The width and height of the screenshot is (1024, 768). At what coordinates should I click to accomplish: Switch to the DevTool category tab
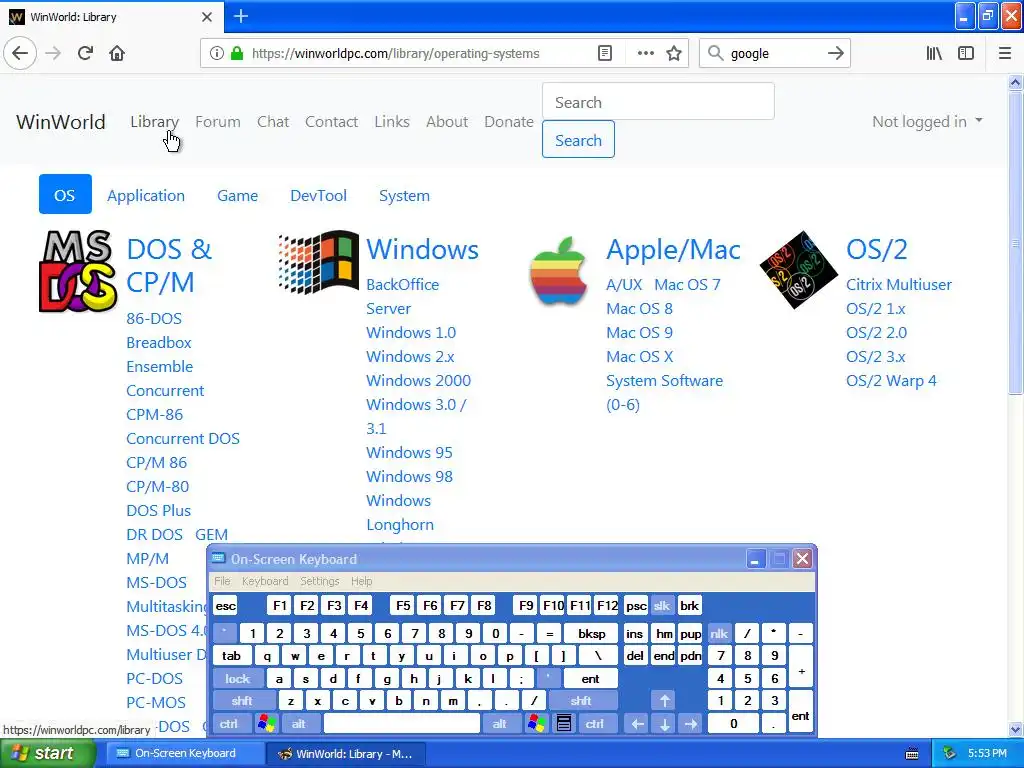[318, 195]
